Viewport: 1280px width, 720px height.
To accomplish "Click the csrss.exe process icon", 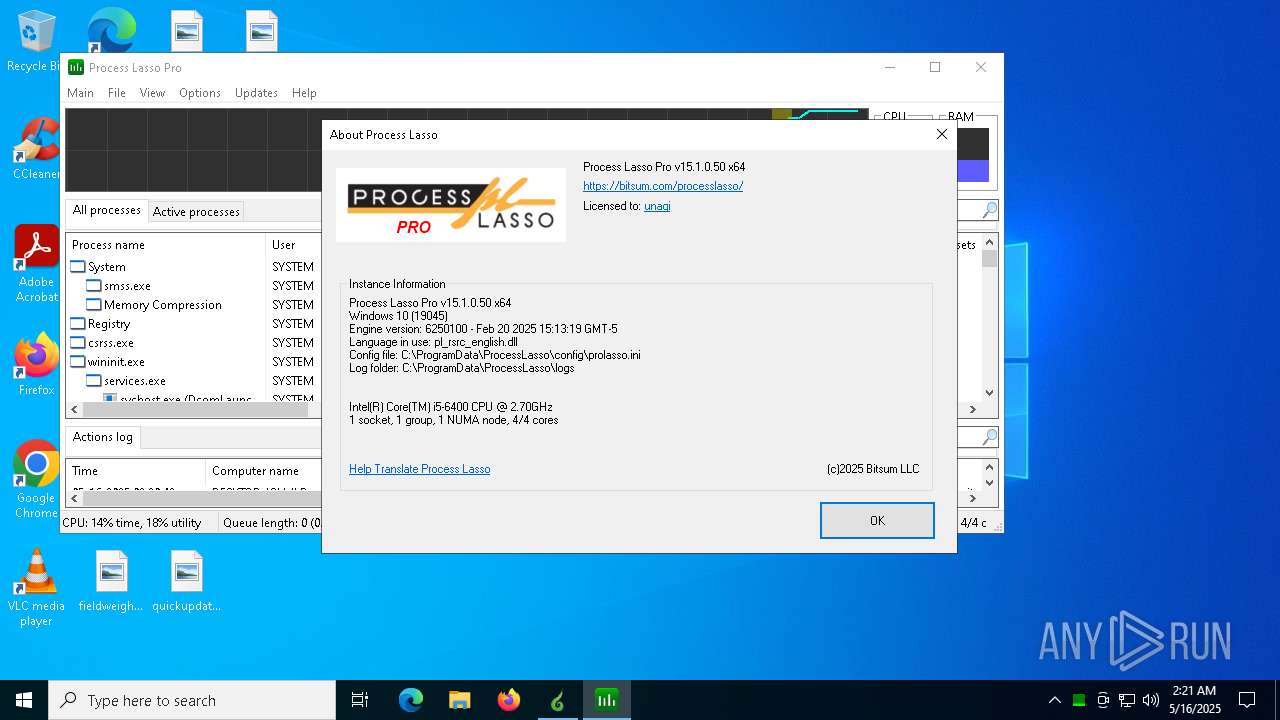I will [x=77, y=343].
